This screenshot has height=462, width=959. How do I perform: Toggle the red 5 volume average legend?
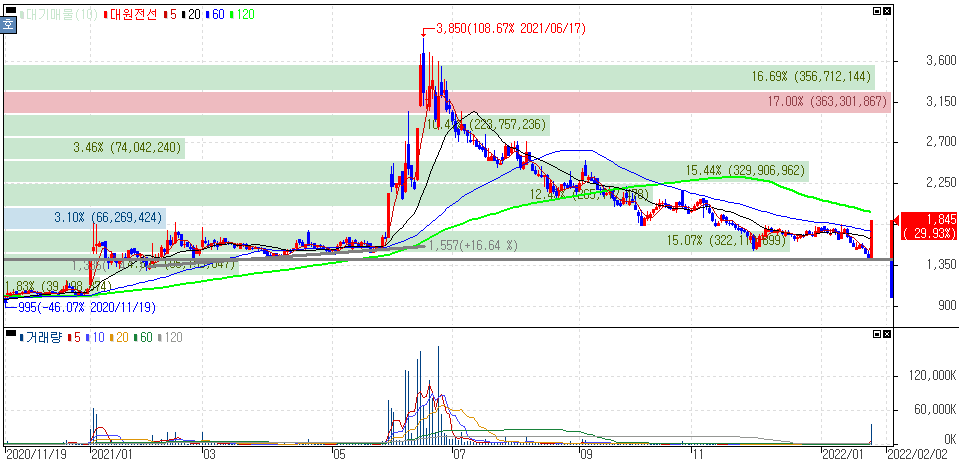click(76, 337)
